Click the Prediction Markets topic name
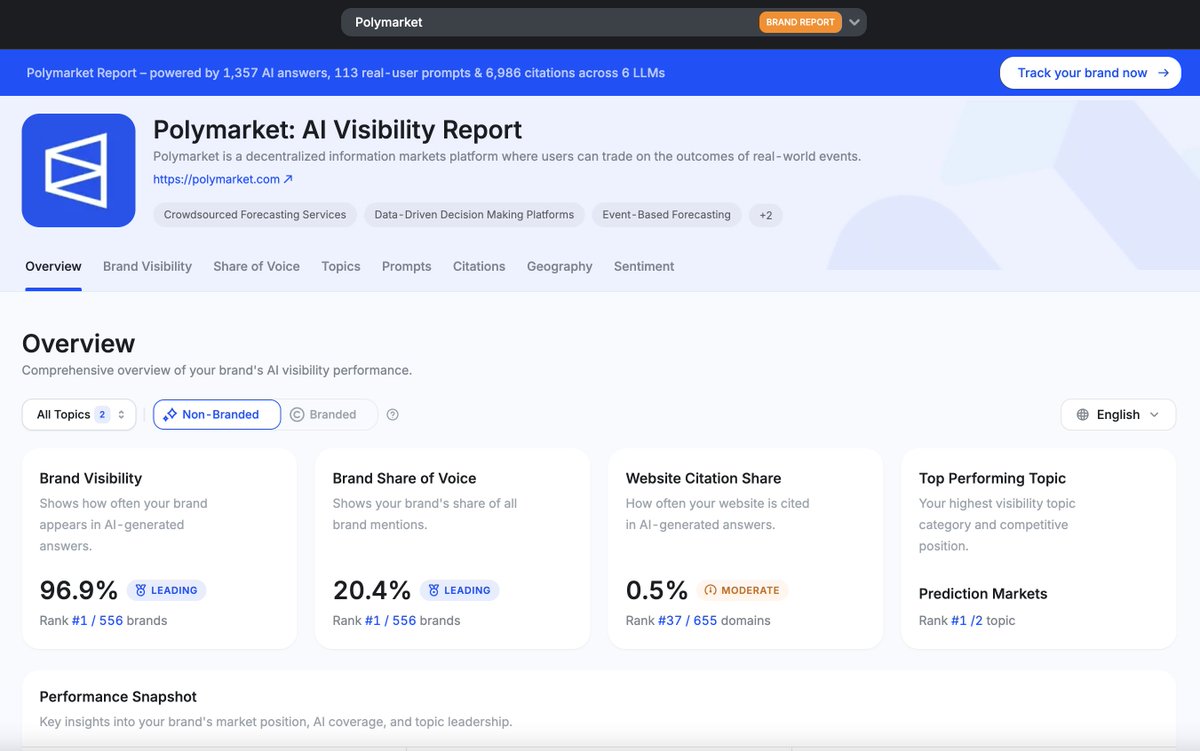 [983, 593]
